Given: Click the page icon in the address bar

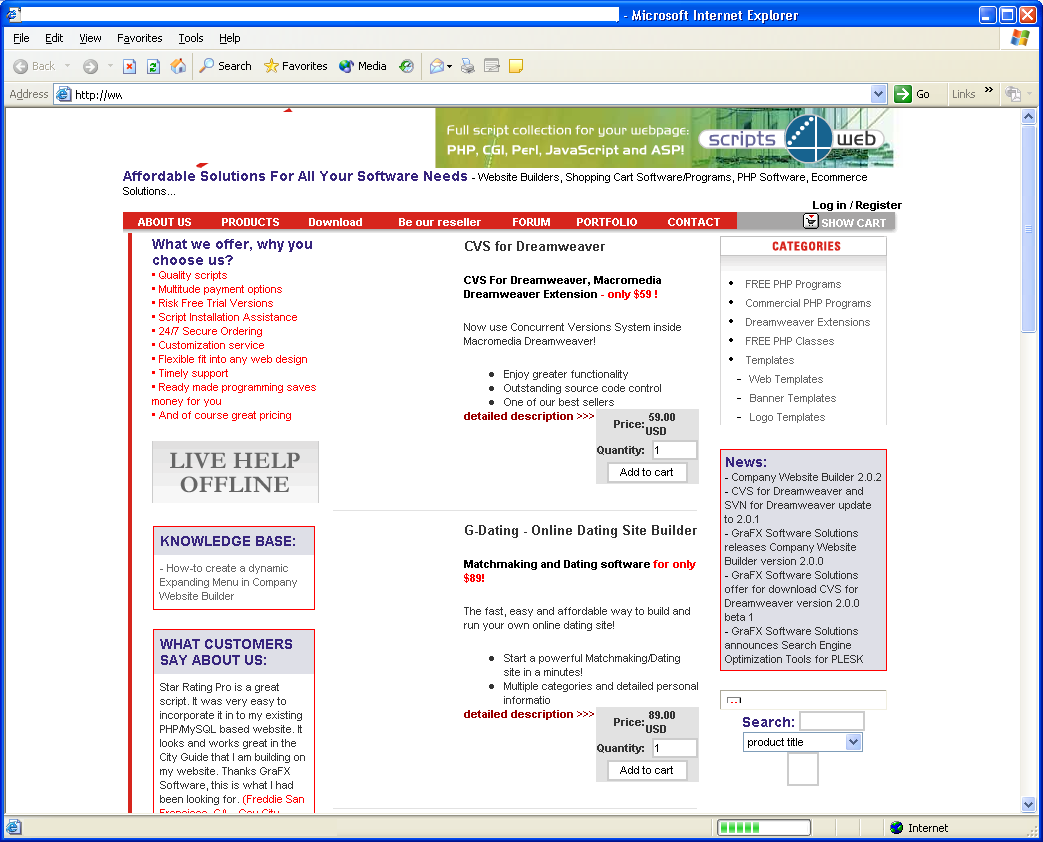Looking at the screenshot, I should [x=63, y=94].
